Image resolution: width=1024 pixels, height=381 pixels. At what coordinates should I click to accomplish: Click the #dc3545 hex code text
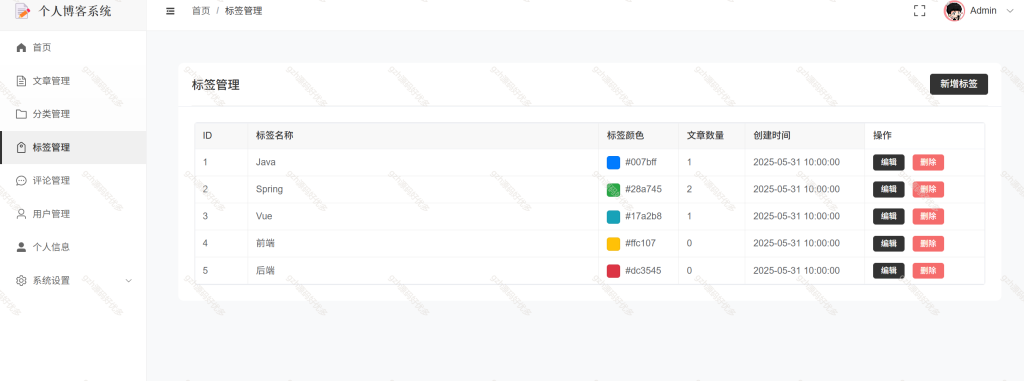643,271
